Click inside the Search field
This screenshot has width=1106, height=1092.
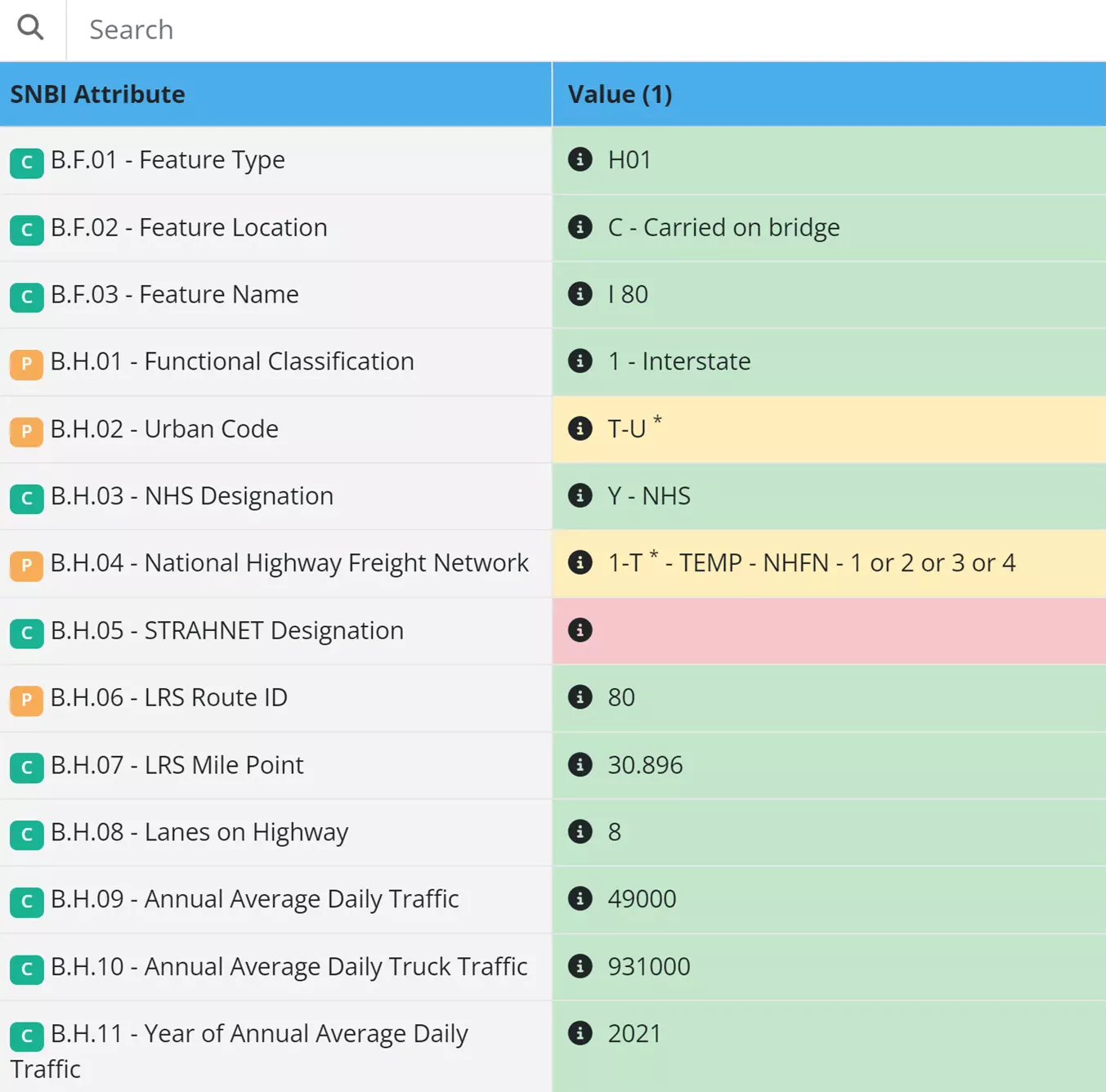(327, 29)
